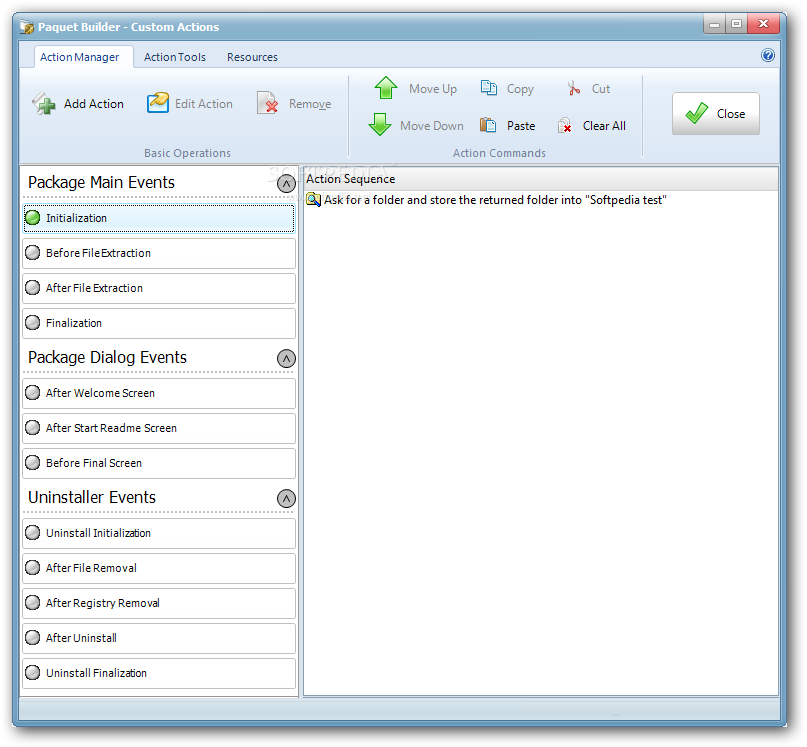Maximize the Custom Actions window
This screenshot has height=747, width=807.
click(736, 24)
